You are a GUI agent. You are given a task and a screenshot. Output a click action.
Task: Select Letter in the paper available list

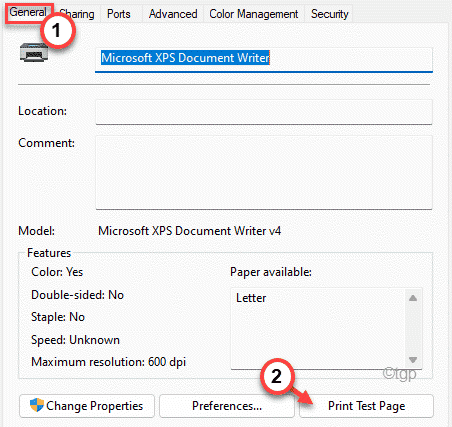pos(251,298)
